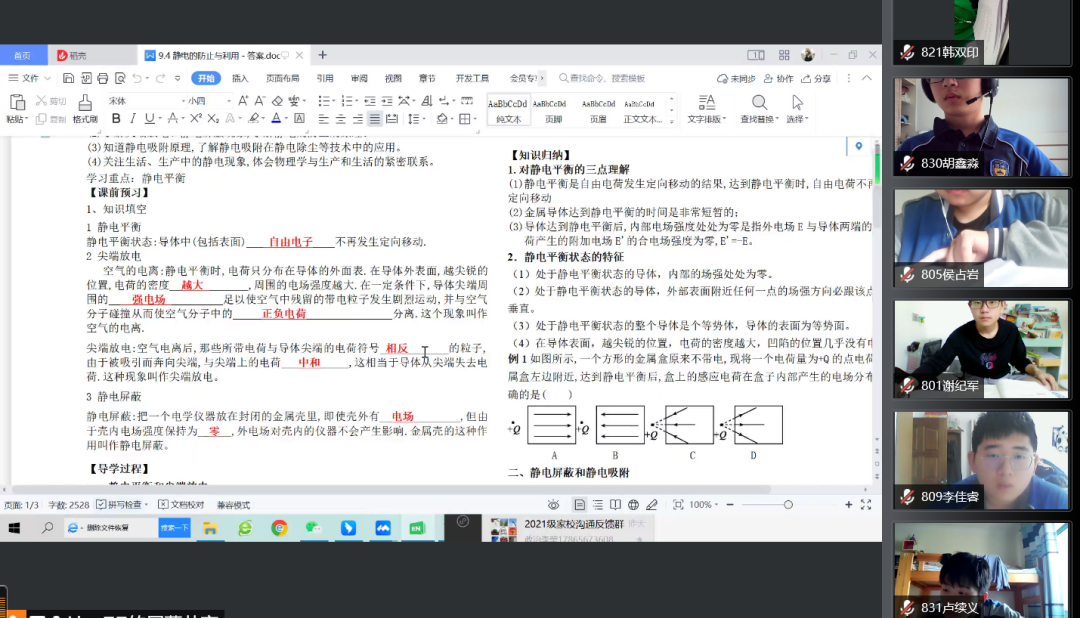Open the 视图 View tab
1080x618 pixels.
pyautogui.click(x=393, y=78)
